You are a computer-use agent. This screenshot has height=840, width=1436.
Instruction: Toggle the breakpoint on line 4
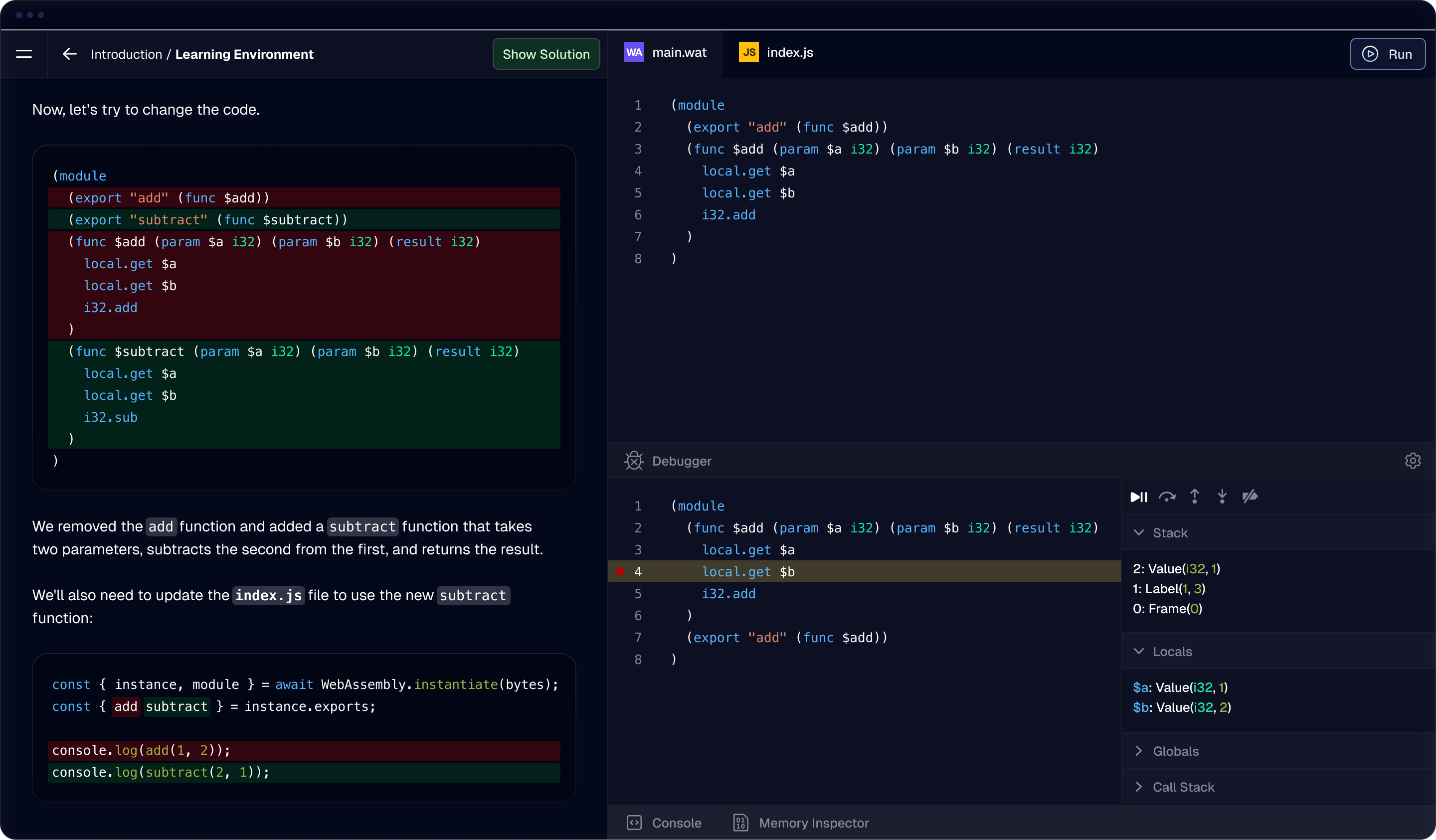click(x=620, y=572)
